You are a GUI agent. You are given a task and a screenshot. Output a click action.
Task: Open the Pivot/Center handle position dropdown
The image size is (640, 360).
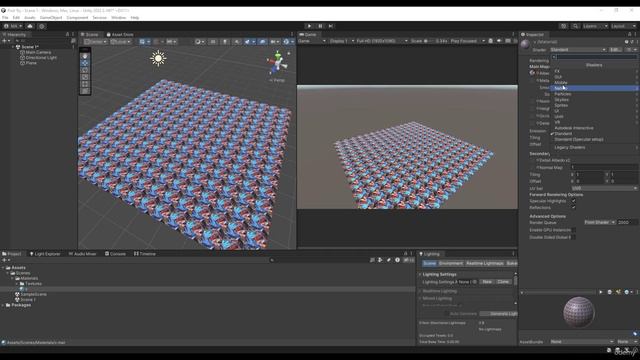pos(95,42)
